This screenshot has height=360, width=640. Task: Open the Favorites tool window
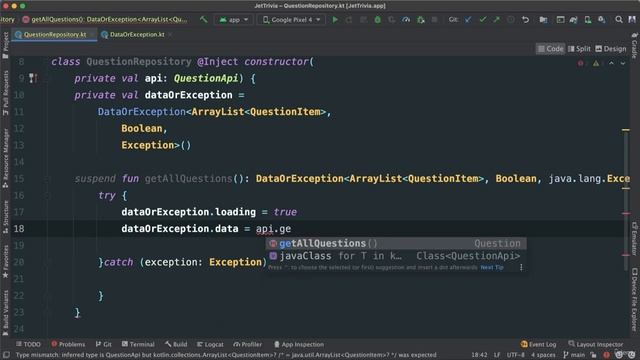pyautogui.click(x=5, y=261)
